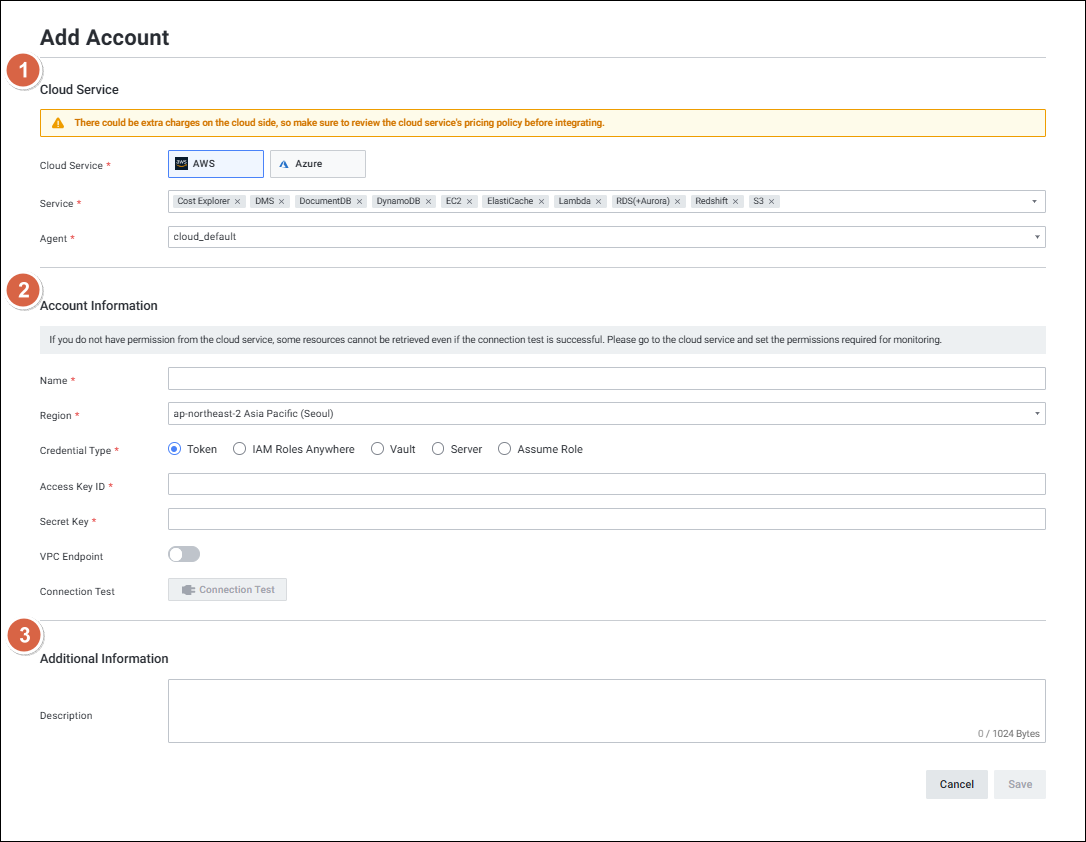Open the Agent cloud_default dropdown
Viewport: 1086px width, 842px height.
tap(1034, 237)
